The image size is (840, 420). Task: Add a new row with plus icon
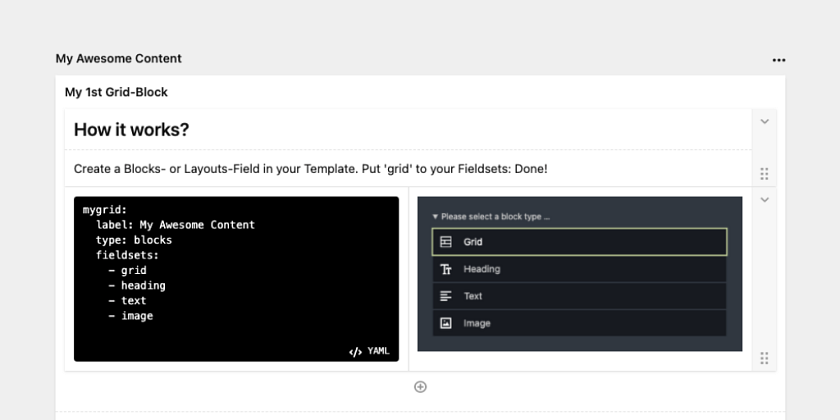421,387
